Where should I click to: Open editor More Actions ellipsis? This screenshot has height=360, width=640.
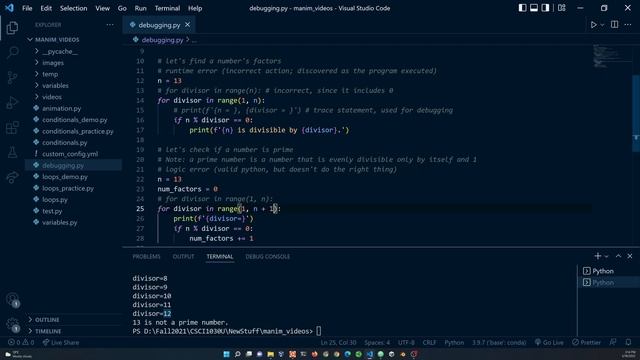pyautogui.click(x=628, y=25)
